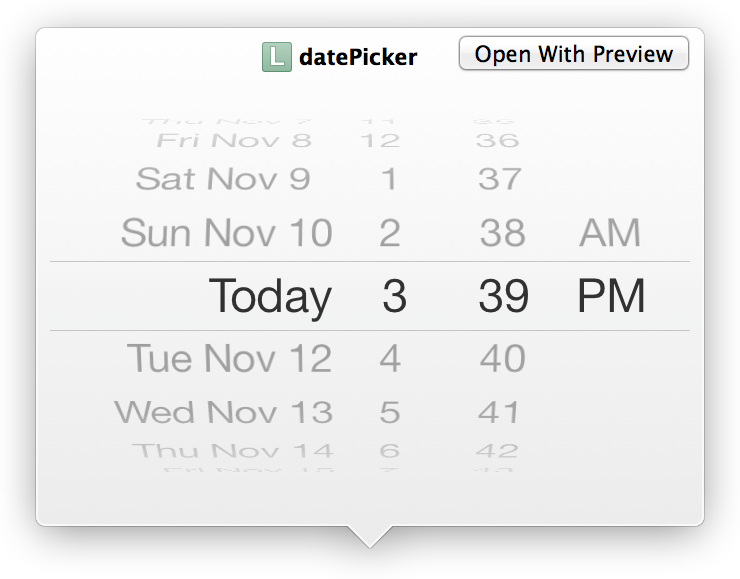Image resolution: width=740 pixels, height=579 pixels.
Task: Choose Tue Nov 12 in date wheel
Action: pos(229,358)
